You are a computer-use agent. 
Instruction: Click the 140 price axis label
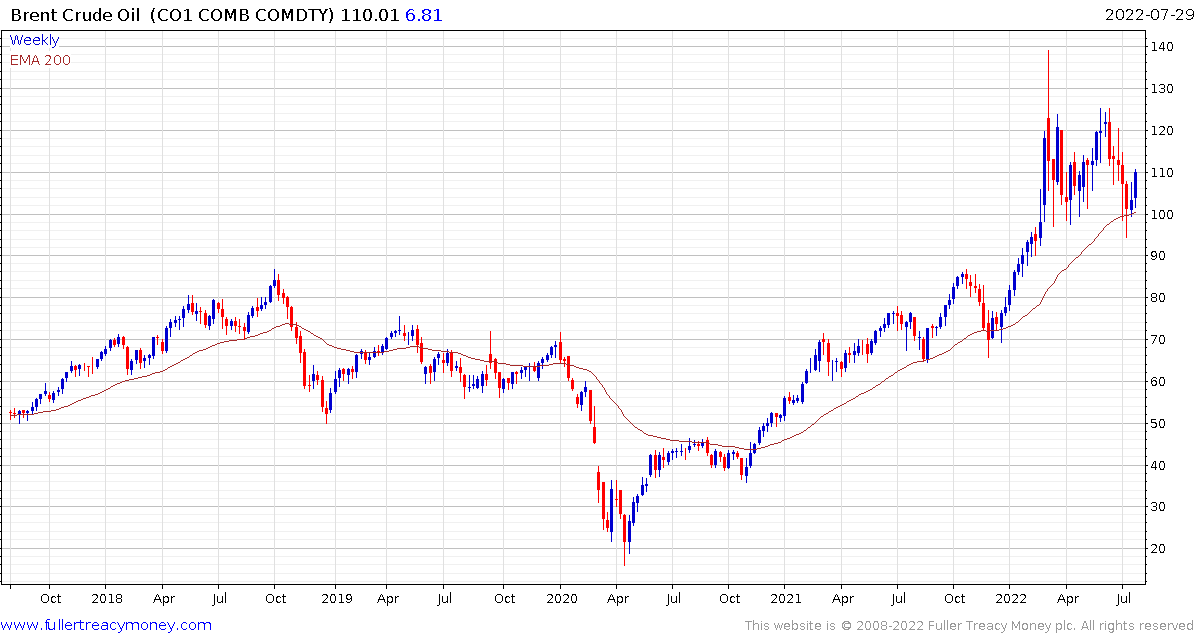click(1162, 47)
